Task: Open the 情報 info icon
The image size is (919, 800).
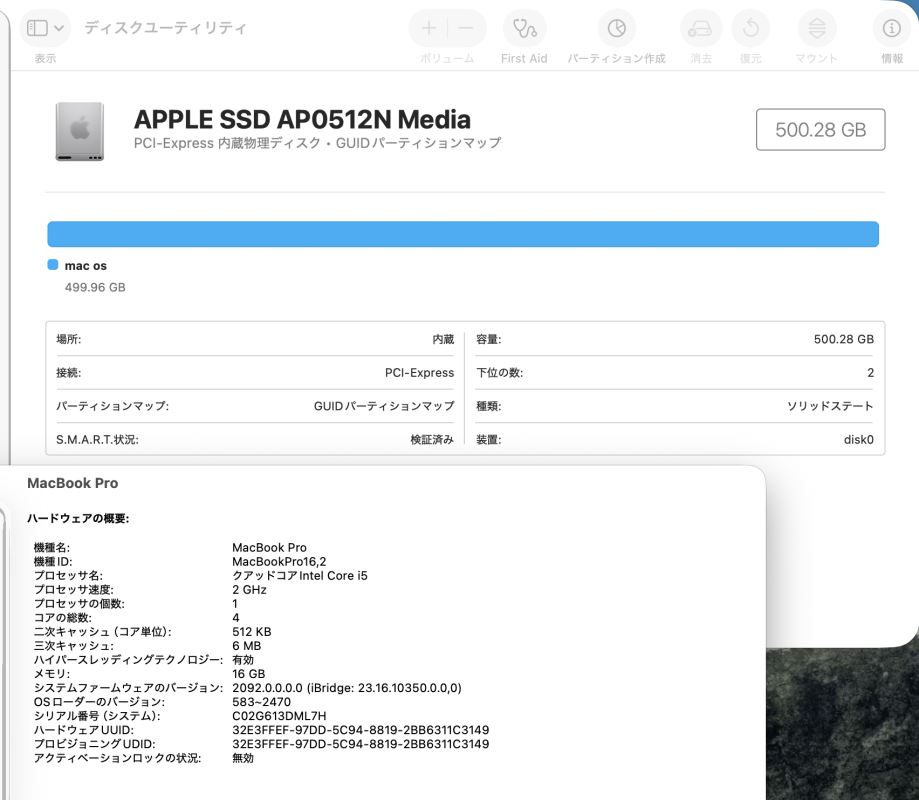Action: tap(891, 29)
